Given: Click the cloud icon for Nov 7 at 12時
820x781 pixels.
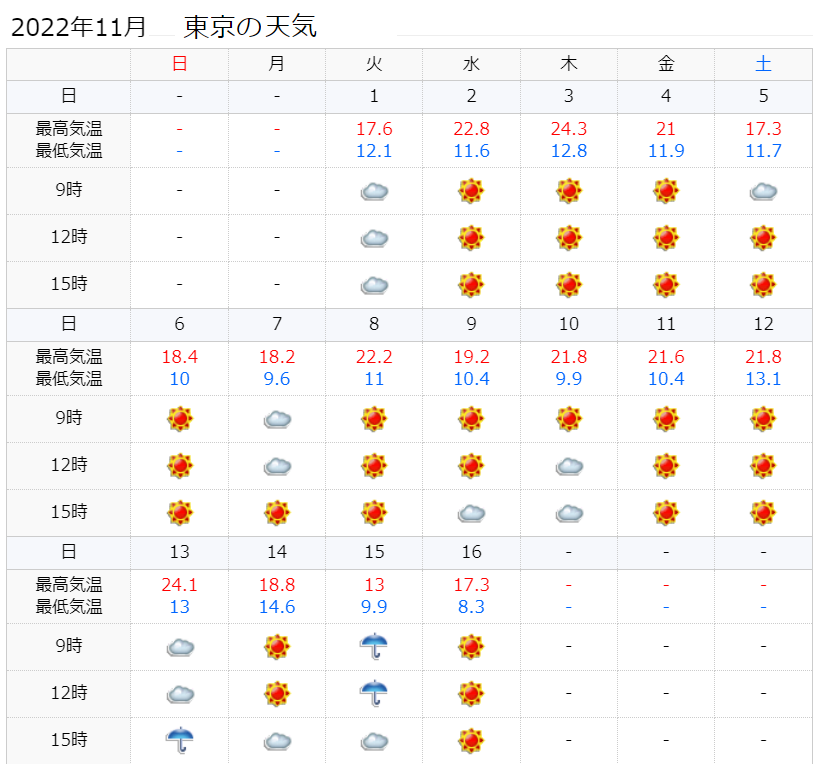Looking at the screenshot, I should tap(277, 467).
